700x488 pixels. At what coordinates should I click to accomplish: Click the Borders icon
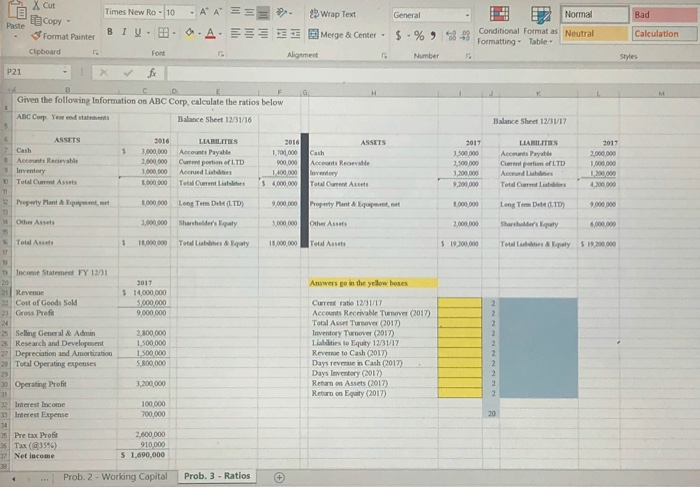pyautogui.click(x=164, y=33)
